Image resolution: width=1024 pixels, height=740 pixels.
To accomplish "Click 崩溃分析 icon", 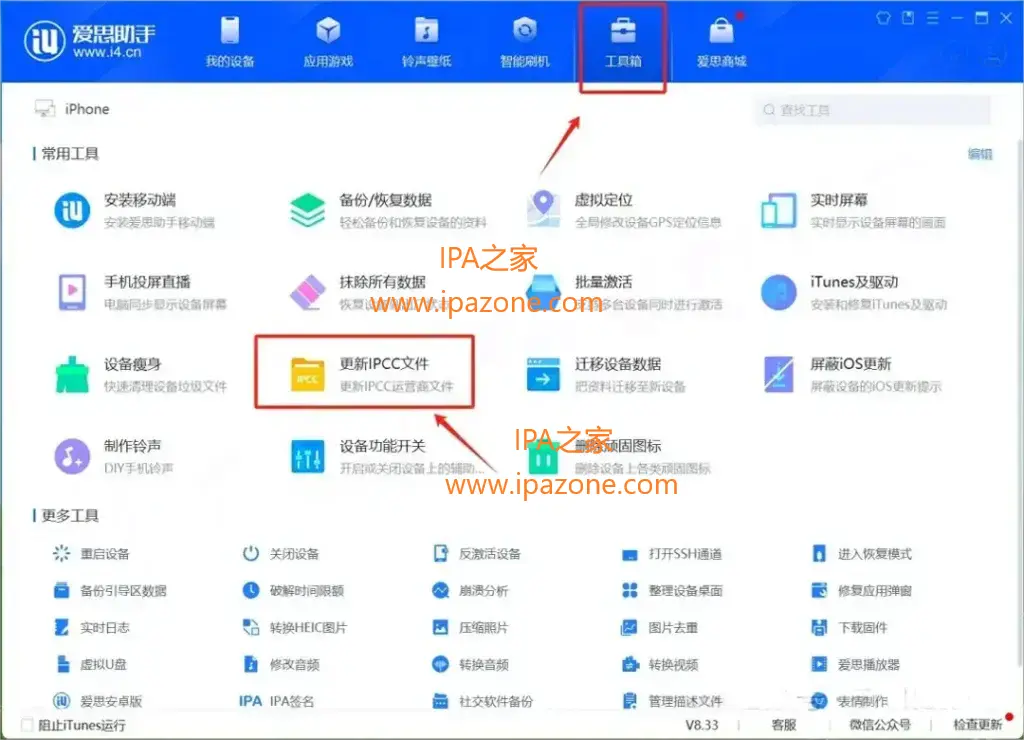I will (x=441, y=590).
